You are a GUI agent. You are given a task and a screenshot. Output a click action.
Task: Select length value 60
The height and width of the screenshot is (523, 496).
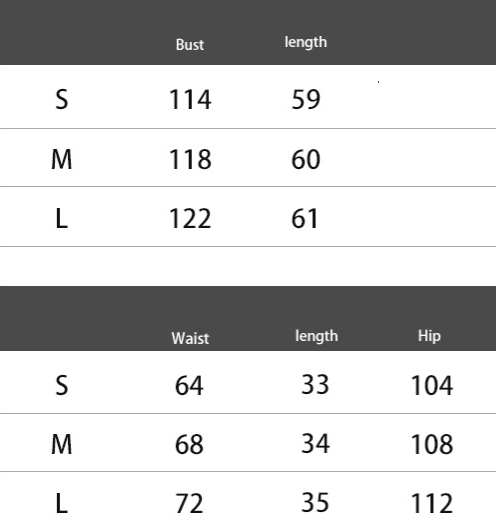click(306, 159)
